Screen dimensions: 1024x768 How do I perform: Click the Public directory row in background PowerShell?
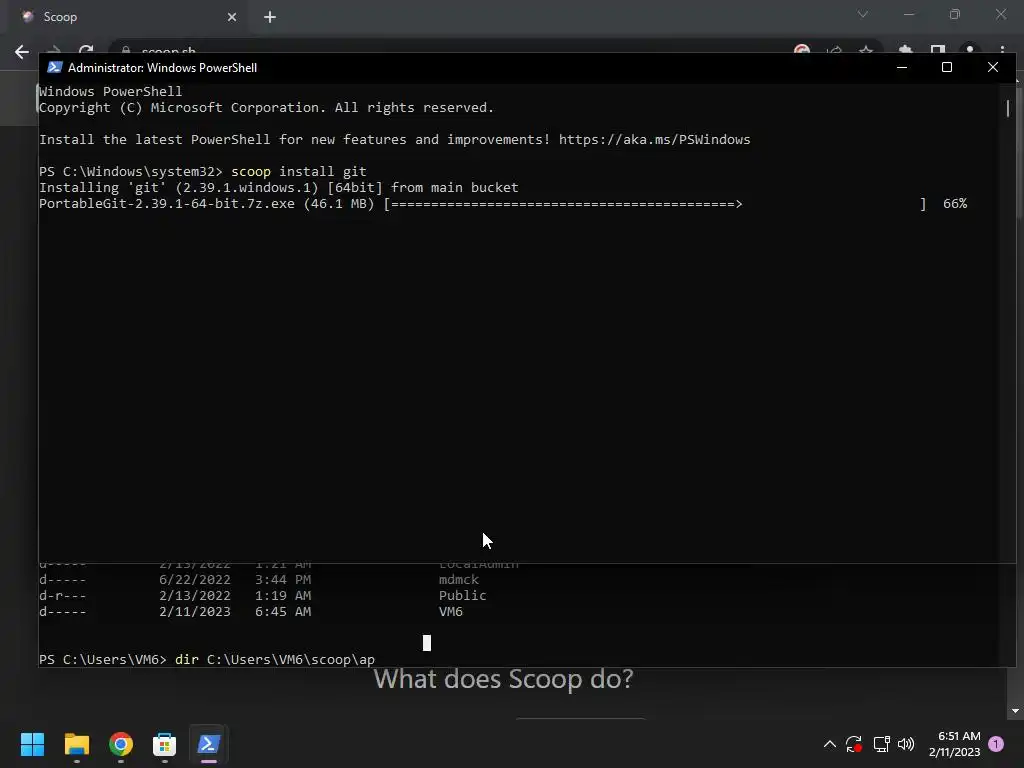click(263, 596)
